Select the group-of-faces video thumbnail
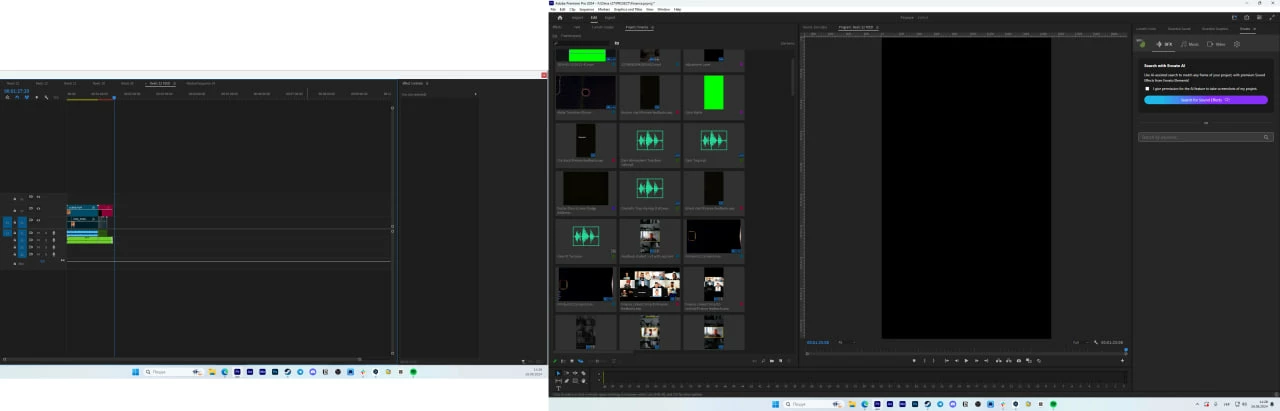This screenshot has width=1280, height=411. [x=650, y=285]
